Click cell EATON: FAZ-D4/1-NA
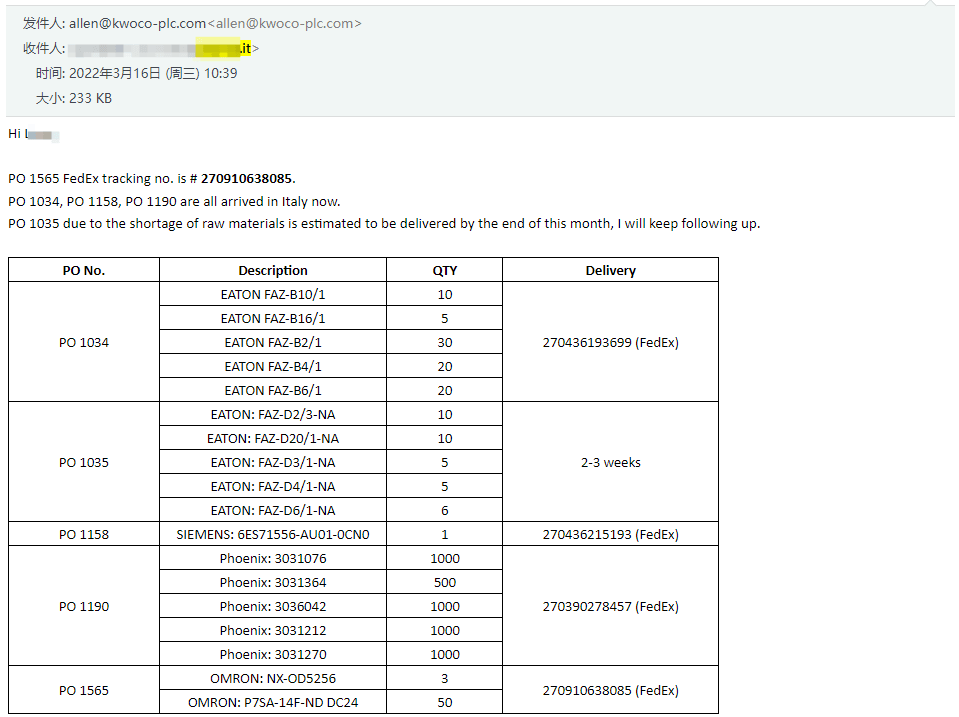 click(x=273, y=486)
